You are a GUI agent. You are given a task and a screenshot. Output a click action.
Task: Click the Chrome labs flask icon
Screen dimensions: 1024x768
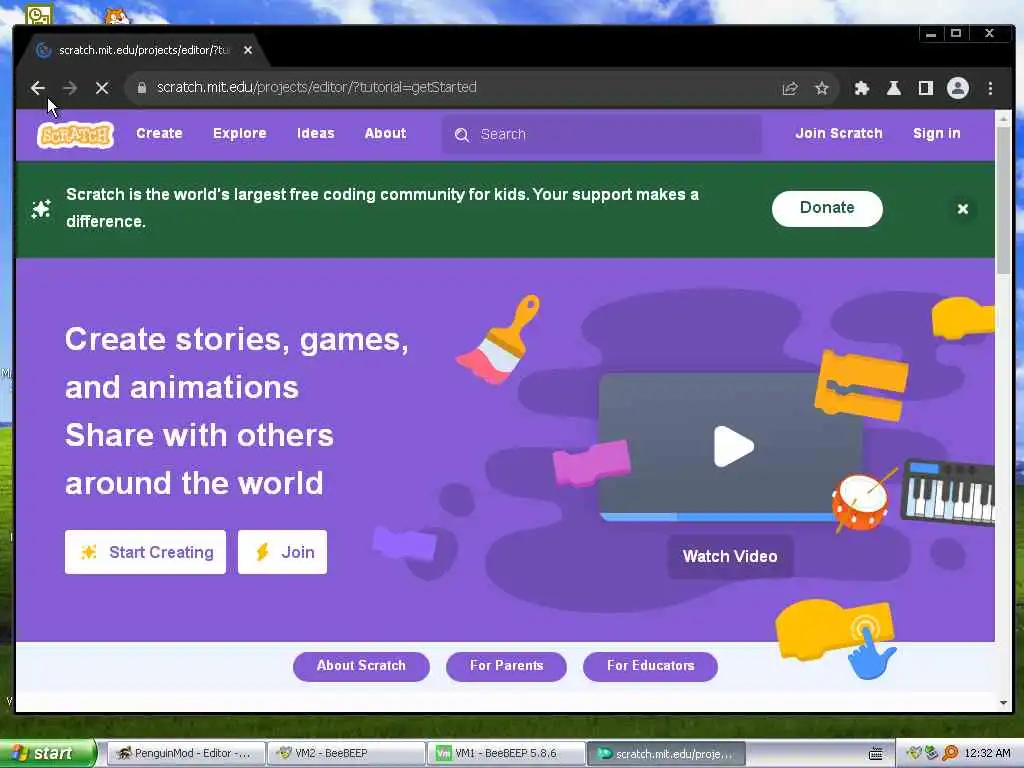click(x=894, y=88)
